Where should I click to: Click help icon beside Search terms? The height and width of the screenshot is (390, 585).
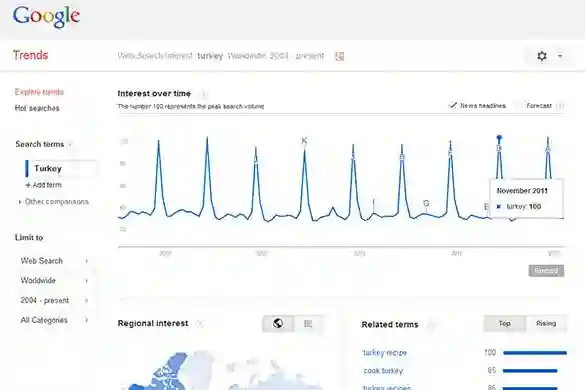tap(70, 145)
